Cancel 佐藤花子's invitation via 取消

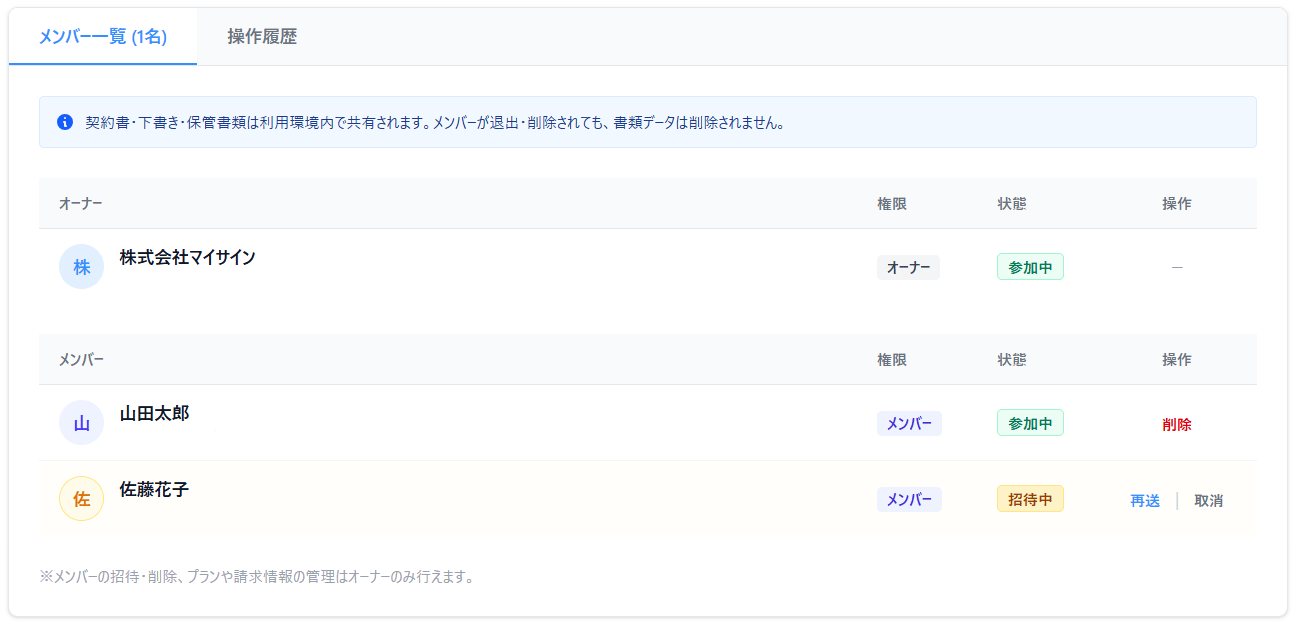click(x=1209, y=500)
